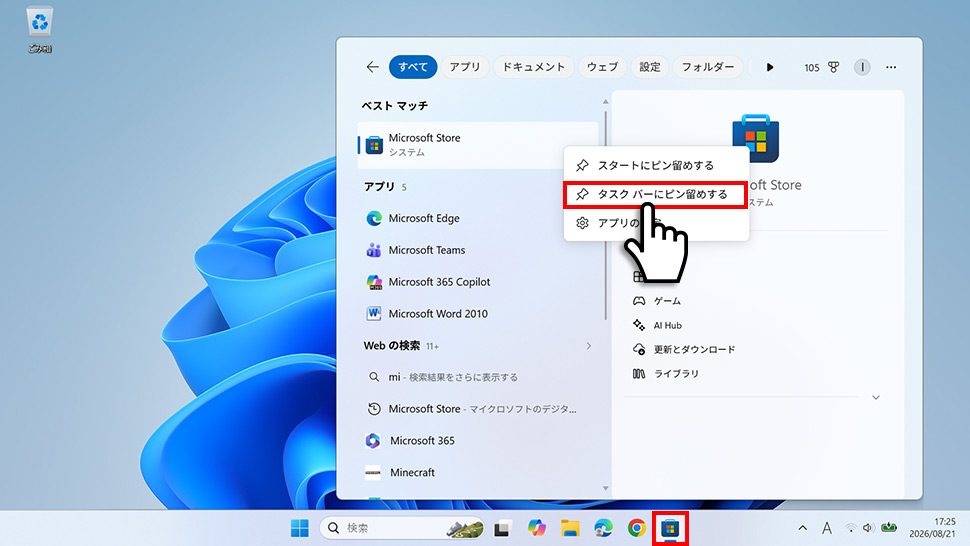
Task: Click the AI Hub sparkle icon
Action: [639, 325]
